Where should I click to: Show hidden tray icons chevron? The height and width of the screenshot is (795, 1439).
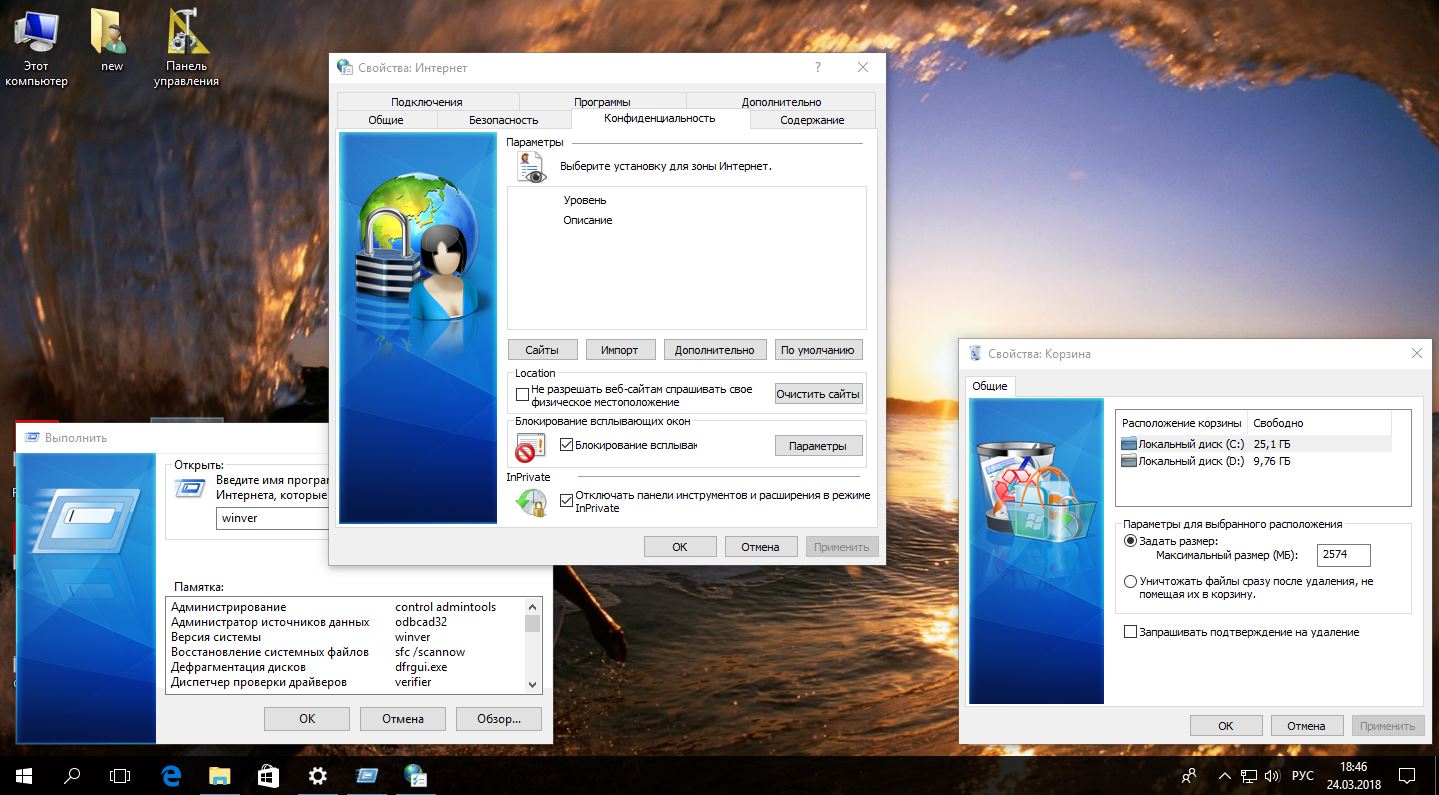[x=1223, y=776]
